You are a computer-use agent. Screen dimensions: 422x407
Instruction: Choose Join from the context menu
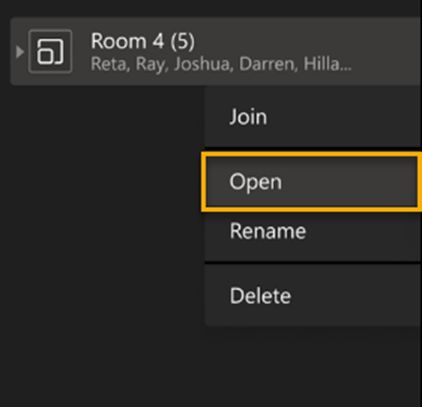[313, 117]
